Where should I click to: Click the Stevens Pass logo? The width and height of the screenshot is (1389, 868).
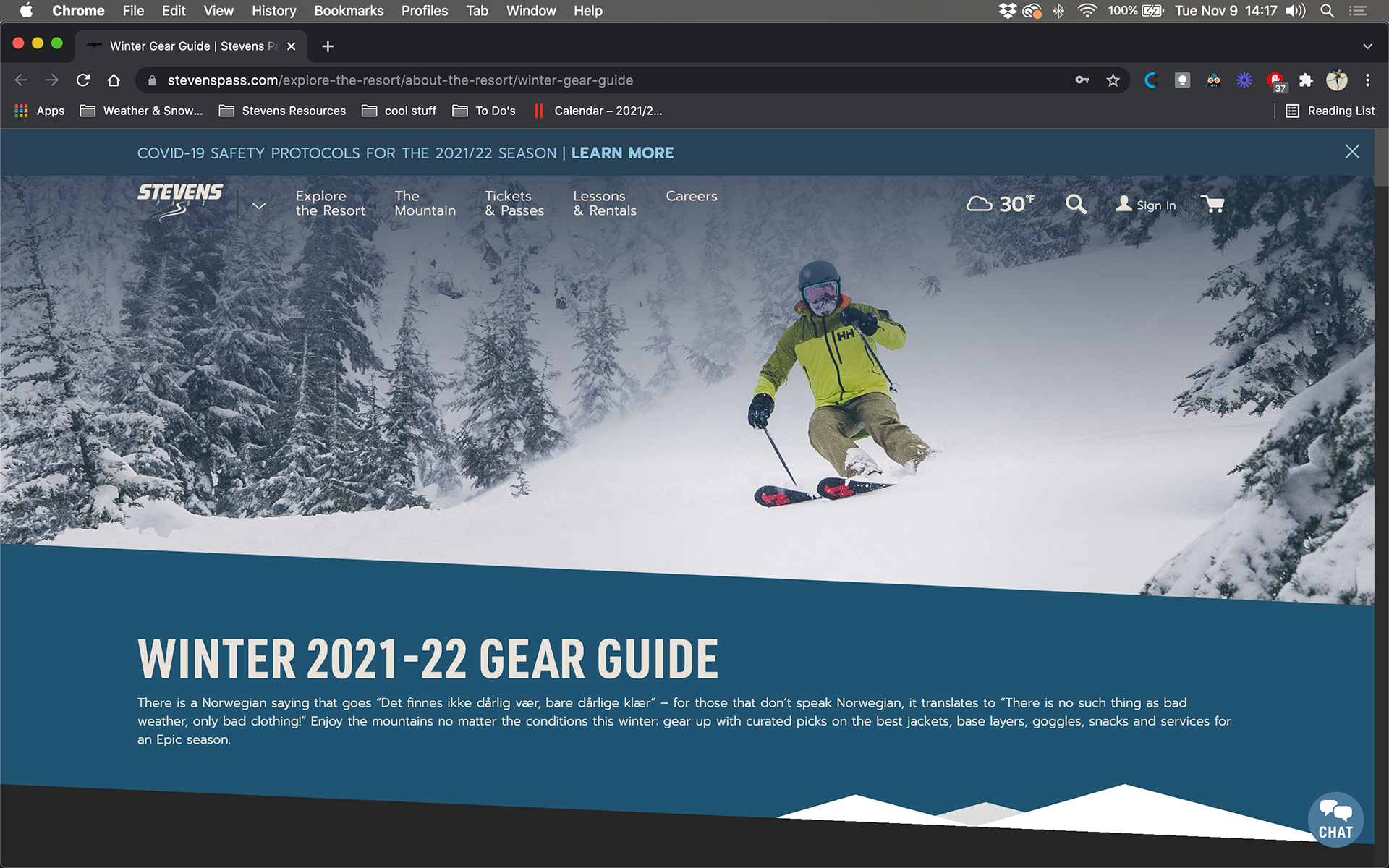coord(180,200)
